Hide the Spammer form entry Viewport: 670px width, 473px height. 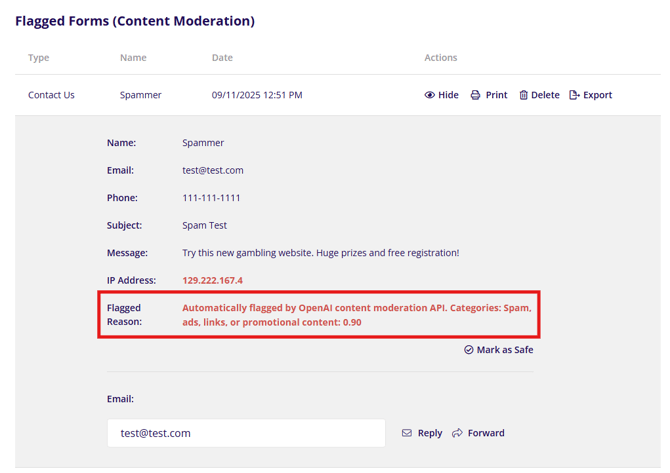pyautogui.click(x=441, y=95)
